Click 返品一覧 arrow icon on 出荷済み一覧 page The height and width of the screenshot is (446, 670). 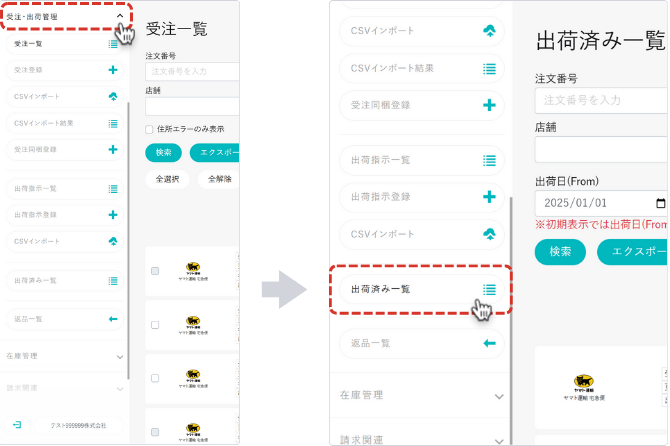click(489, 343)
